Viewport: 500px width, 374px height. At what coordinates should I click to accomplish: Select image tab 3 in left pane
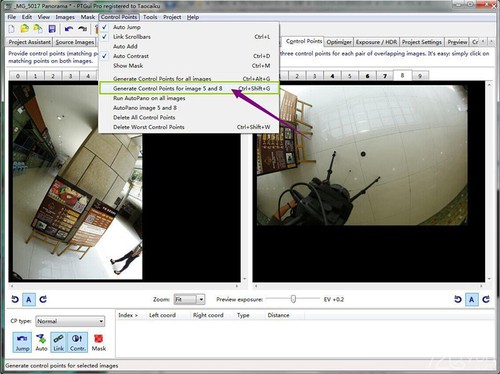70,76
